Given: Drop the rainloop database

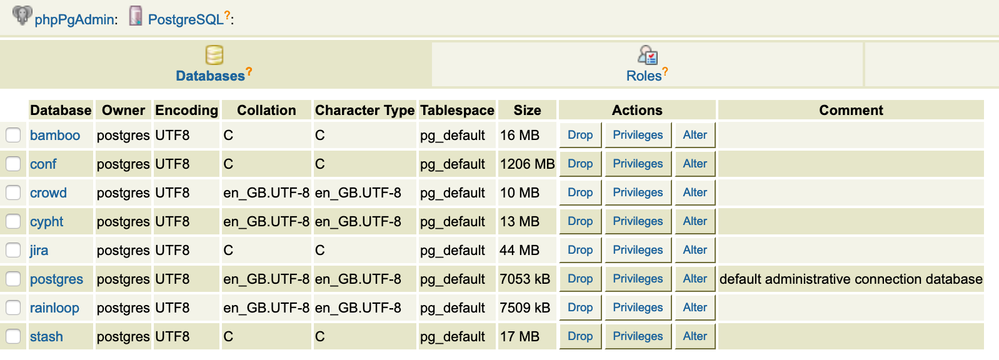Looking at the screenshot, I should tap(580, 308).
